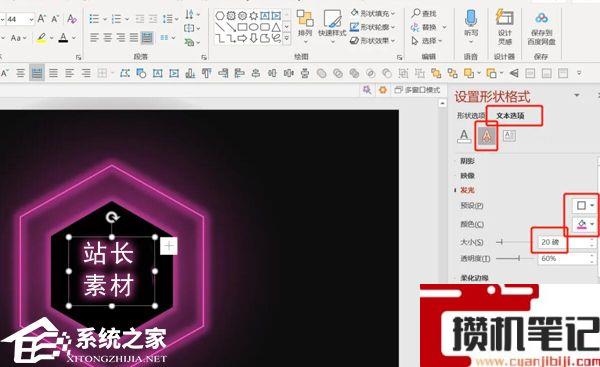Customize quick access toolbar arrow
The height and width of the screenshot is (367, 600).
(579, 73)
